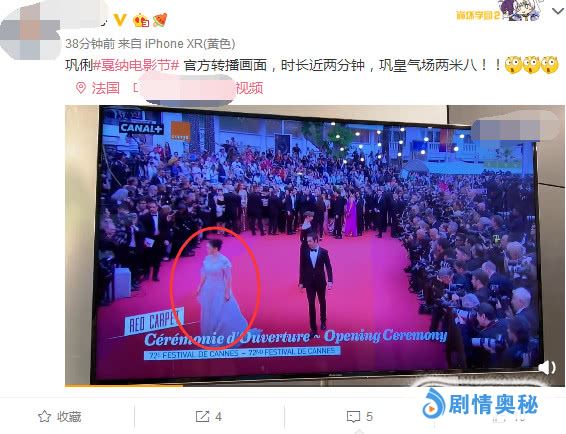Open the comments bubble icon
Screen dimensions: 566x434
click(x=353, y=417)
